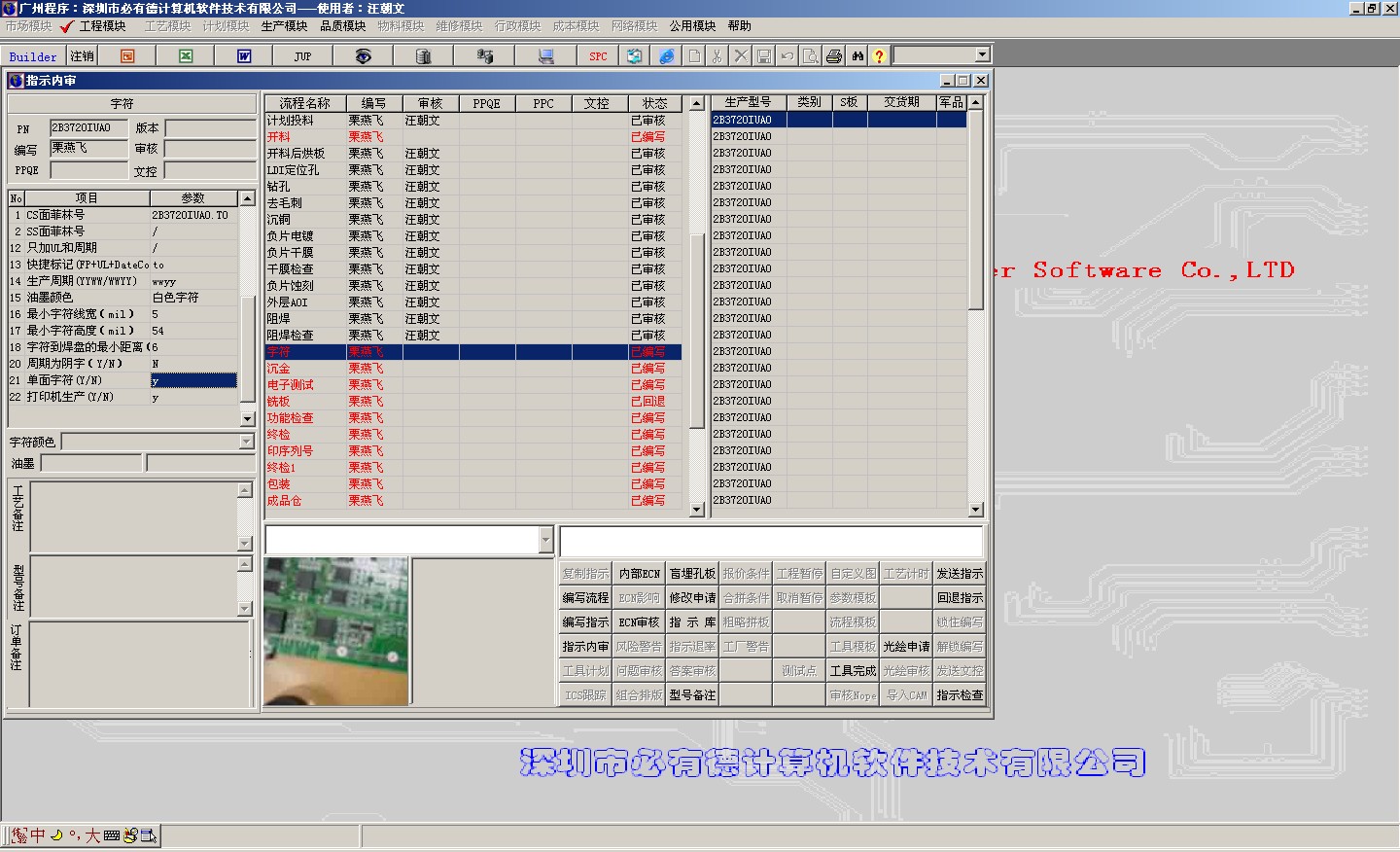Click the eye view icon
The width and height of the screenshot is (1400, 852).
coord(363,56)
